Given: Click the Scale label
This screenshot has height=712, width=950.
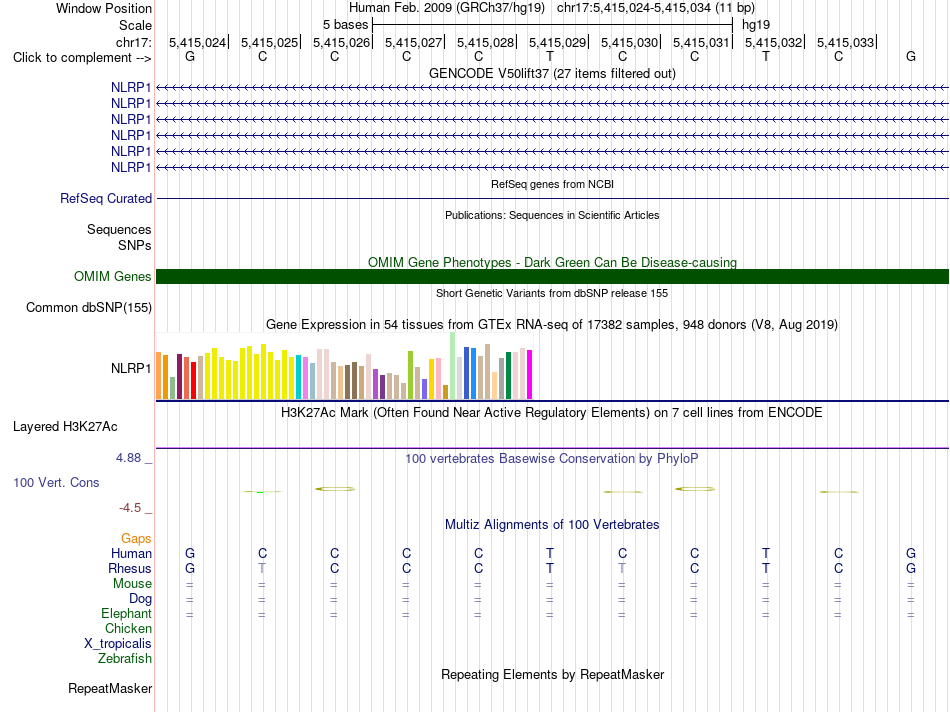Looking at the screenshot, I should [135, 25].
